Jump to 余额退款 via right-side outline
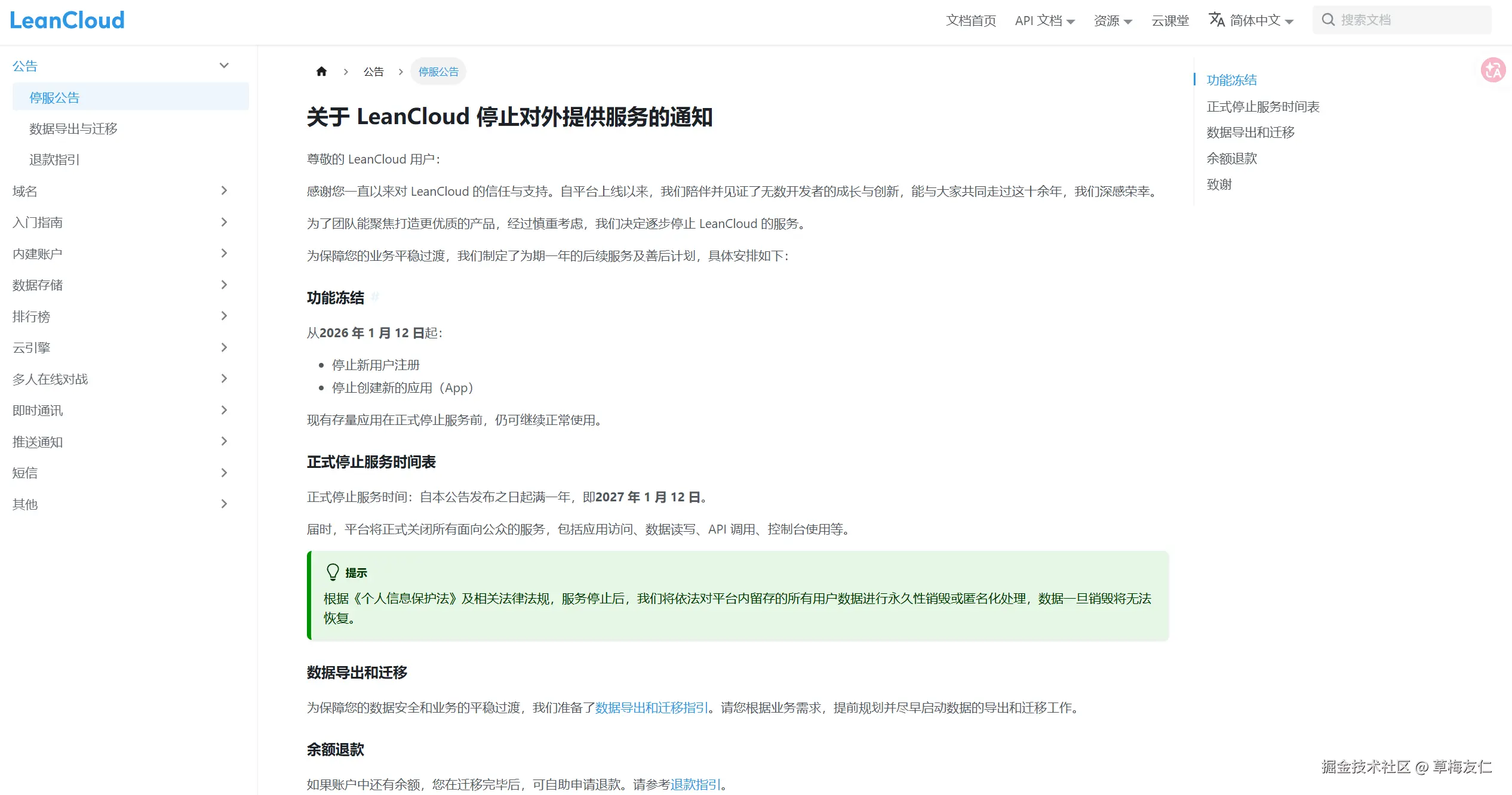The width and height of the screenshot is (1512, 795). [1231, 158]
